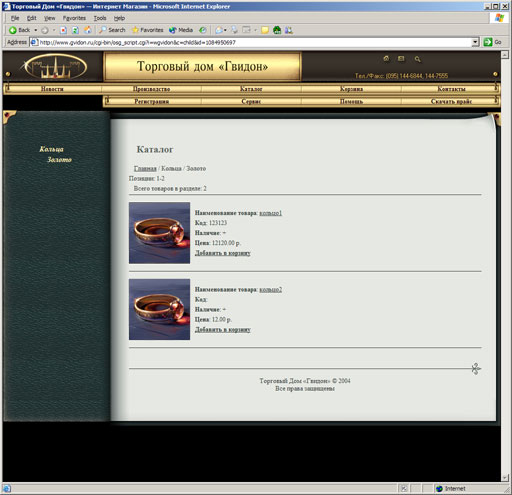Image resolution: width=512 pixels, height=495 pixels.
Task: Click the envelope mail icon in header
Action: coord(401,59)
